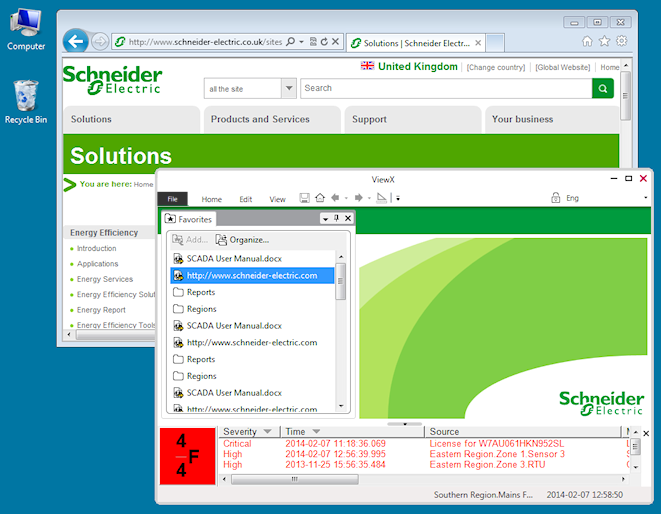Image resolution: width=661 pixels, height=514 pixels.
Task: Click the ViewX home navigation icon
Action: pyautogui.click(x=319, y=198)
